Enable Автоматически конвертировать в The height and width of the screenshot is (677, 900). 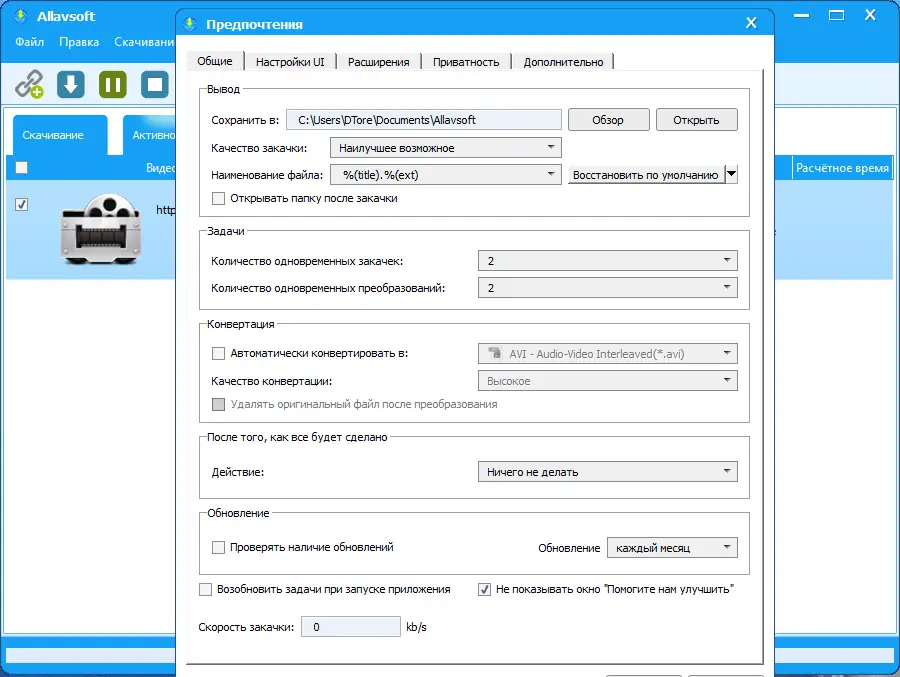coord(217,353)
